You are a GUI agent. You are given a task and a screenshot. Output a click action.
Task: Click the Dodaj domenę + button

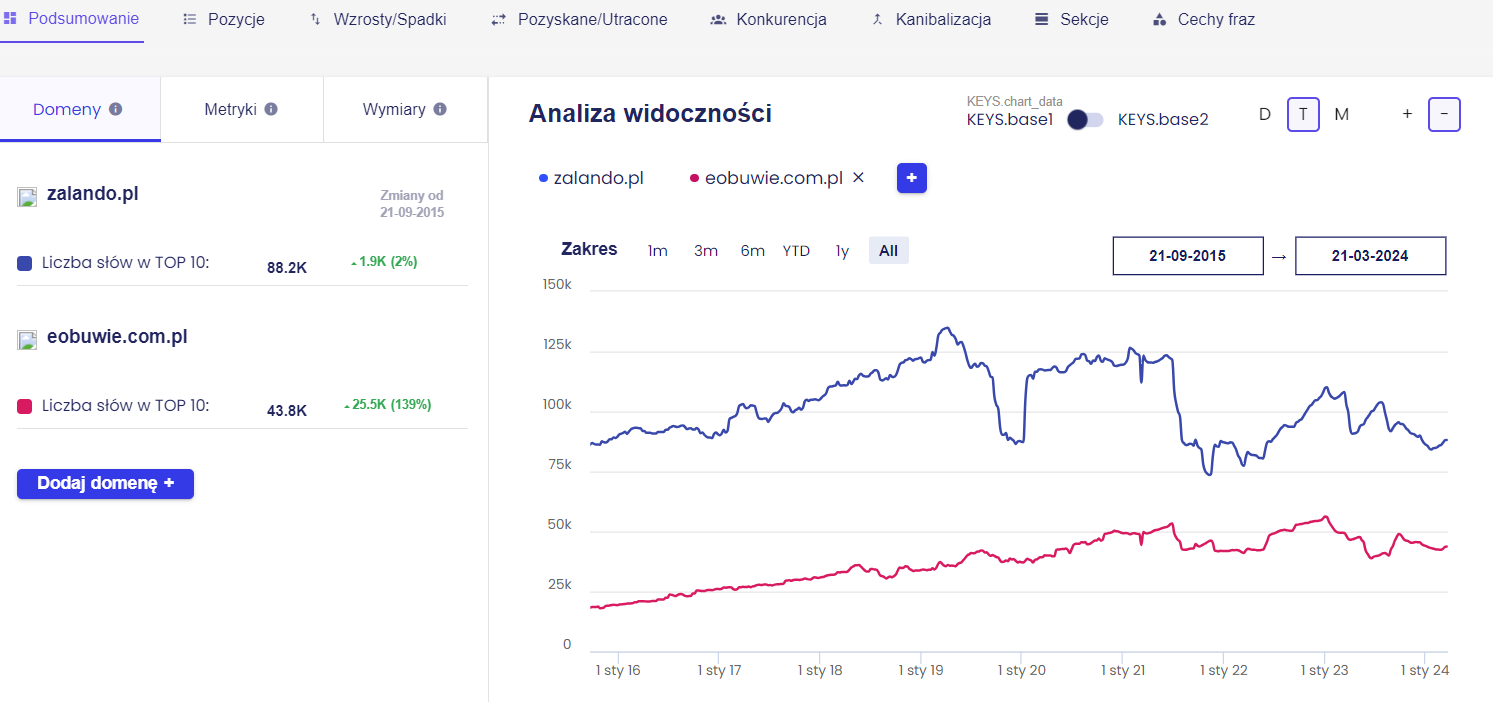point(105,484)
